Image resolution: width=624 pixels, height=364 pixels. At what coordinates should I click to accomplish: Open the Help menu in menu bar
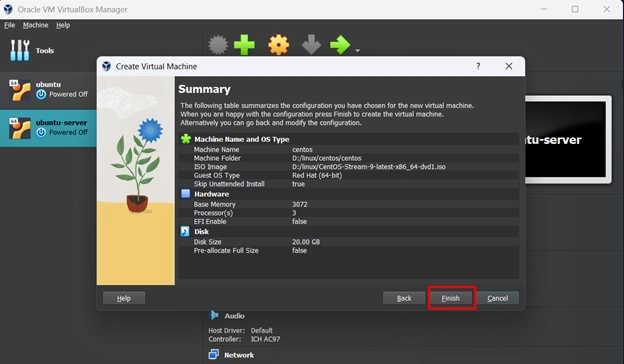pyautogui.click(x=63, y=25)
